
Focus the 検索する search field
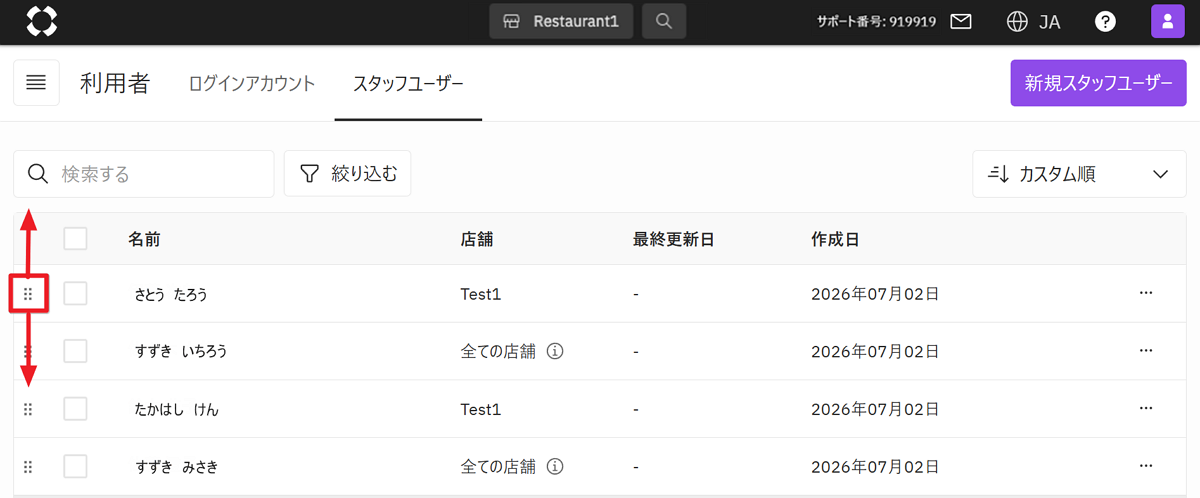[143, 174]
